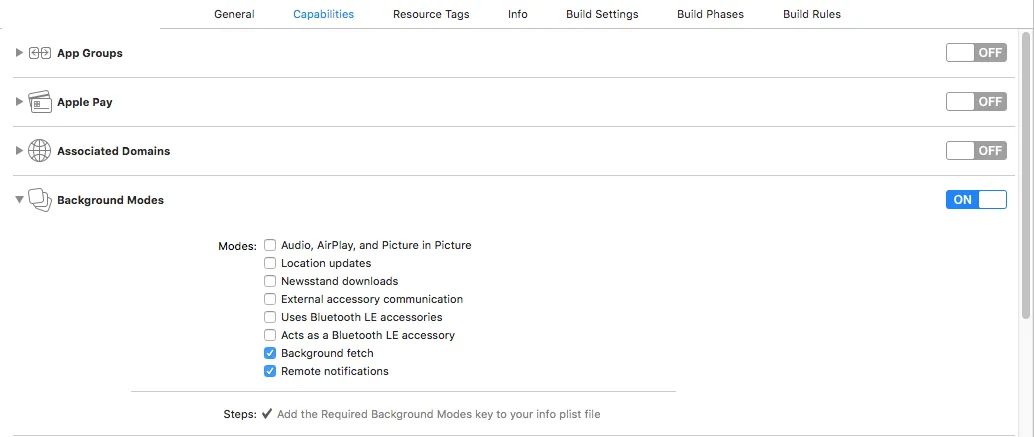Collapse the Background Modes section

tap(19, 200)
